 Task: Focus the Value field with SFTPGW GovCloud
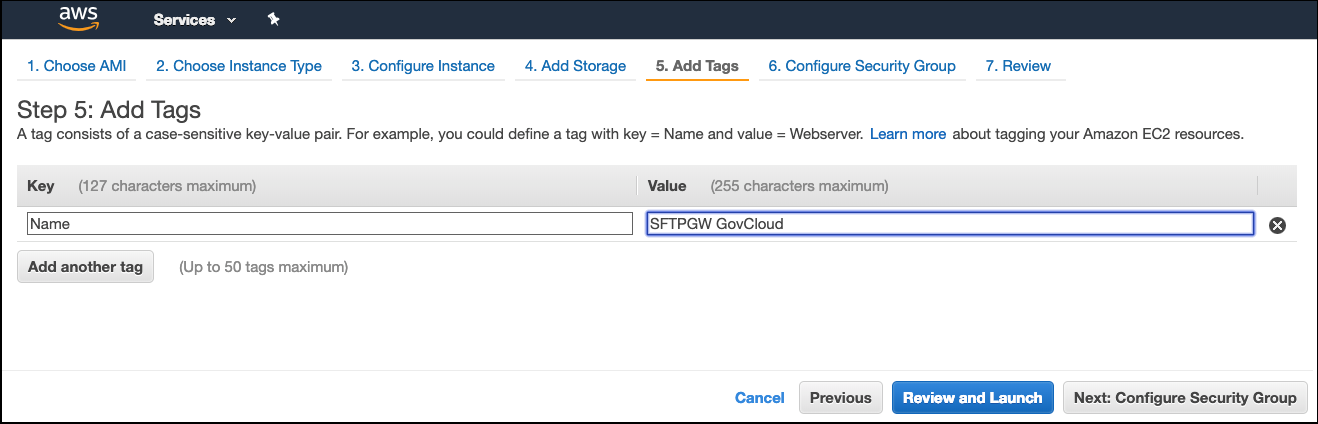point(950,224)
